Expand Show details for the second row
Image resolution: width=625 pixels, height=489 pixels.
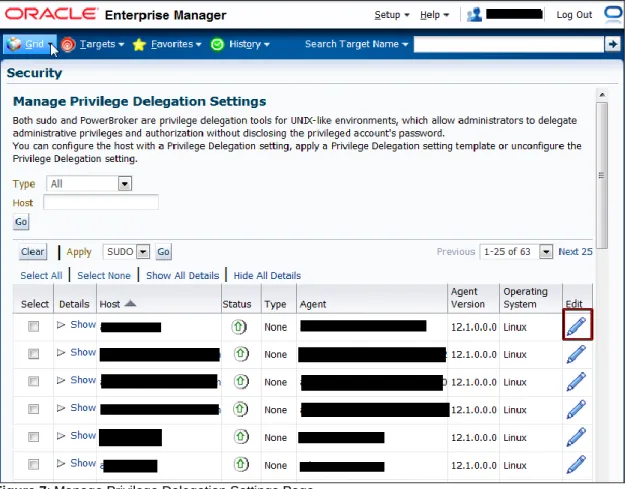click(76, 352)
